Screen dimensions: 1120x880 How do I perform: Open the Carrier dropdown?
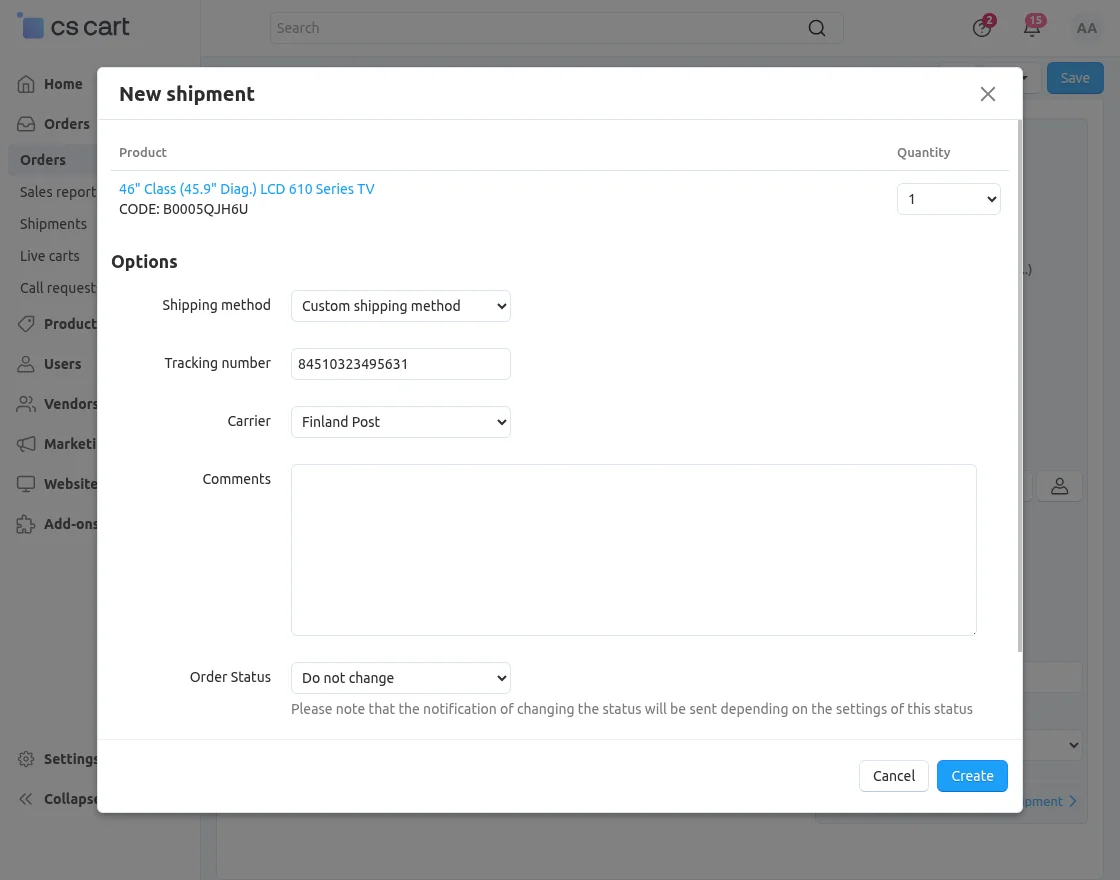(401, 421)
